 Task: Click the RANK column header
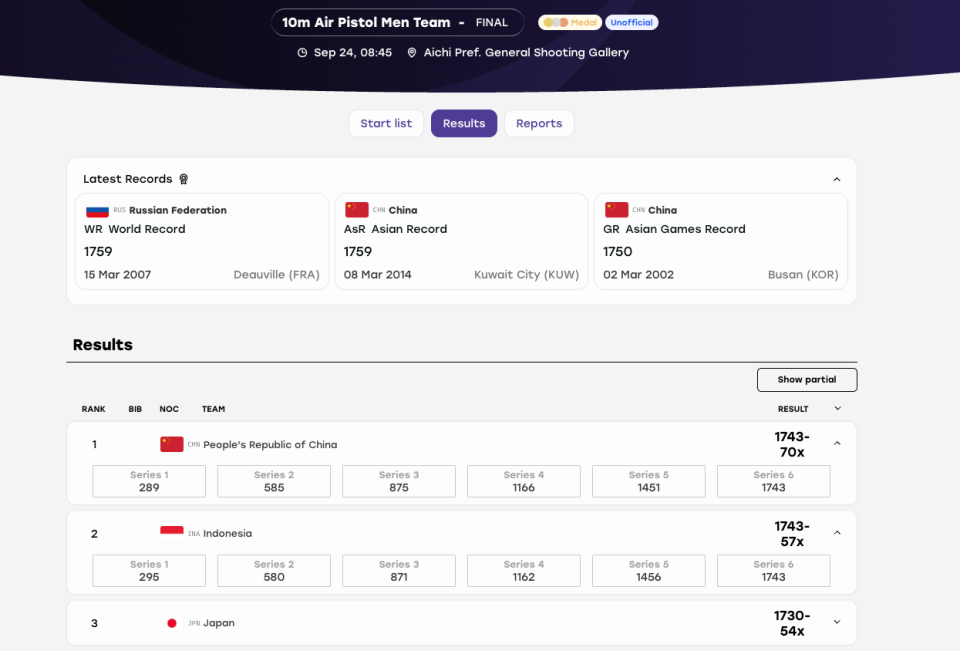94,409
